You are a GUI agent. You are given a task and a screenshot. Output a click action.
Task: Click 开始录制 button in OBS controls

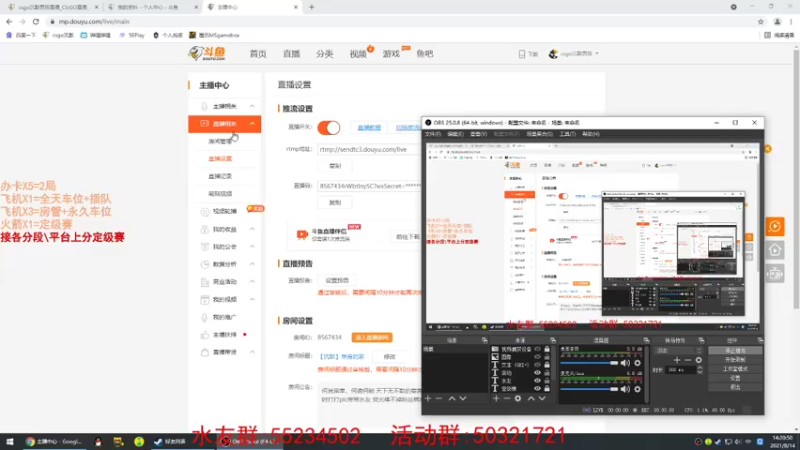pos(735,360)
